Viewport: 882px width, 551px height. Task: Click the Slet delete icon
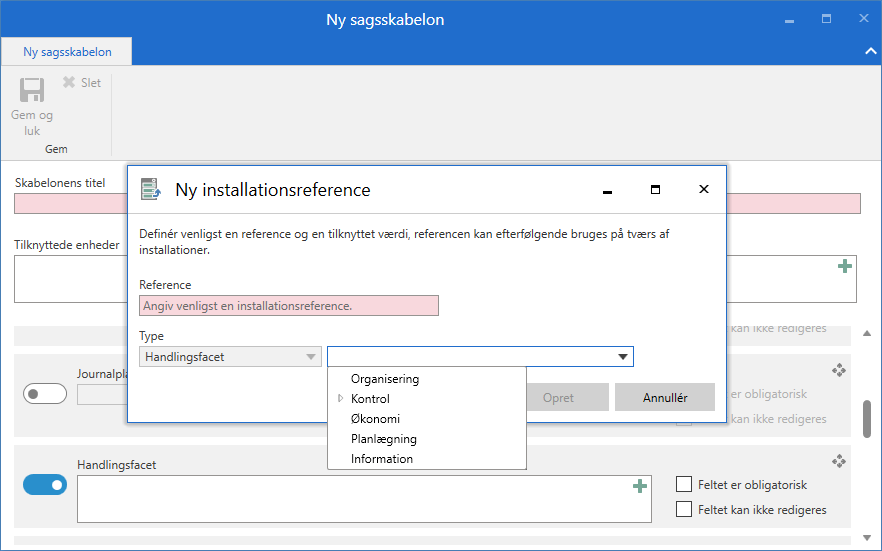coord(69,83)
